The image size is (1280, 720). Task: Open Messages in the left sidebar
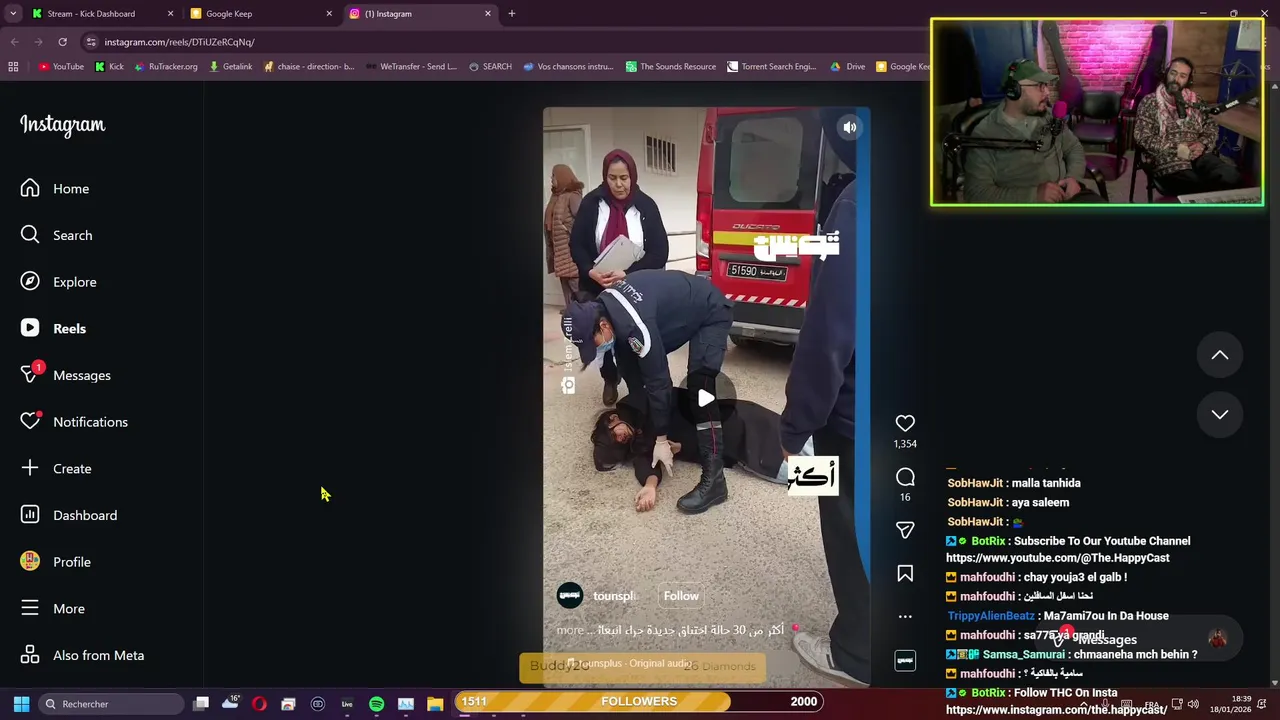(x=65, y=375)
